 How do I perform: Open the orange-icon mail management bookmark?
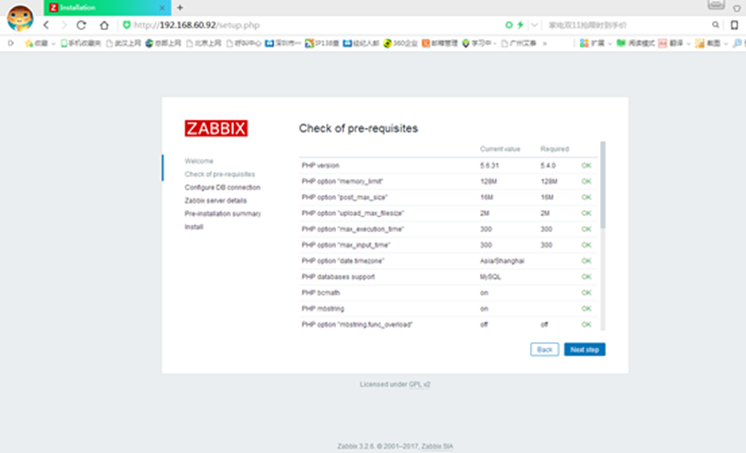440,43
